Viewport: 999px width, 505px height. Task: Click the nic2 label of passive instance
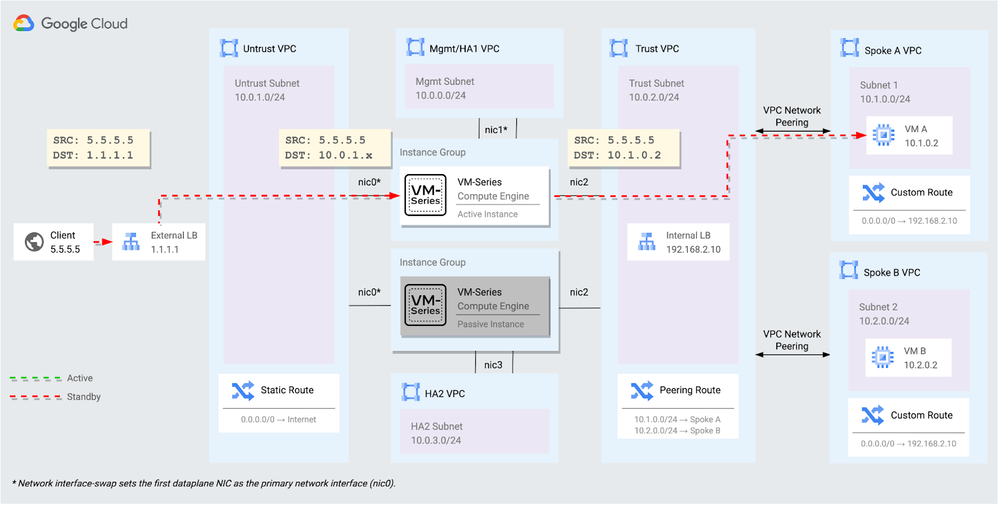point(579,292)
